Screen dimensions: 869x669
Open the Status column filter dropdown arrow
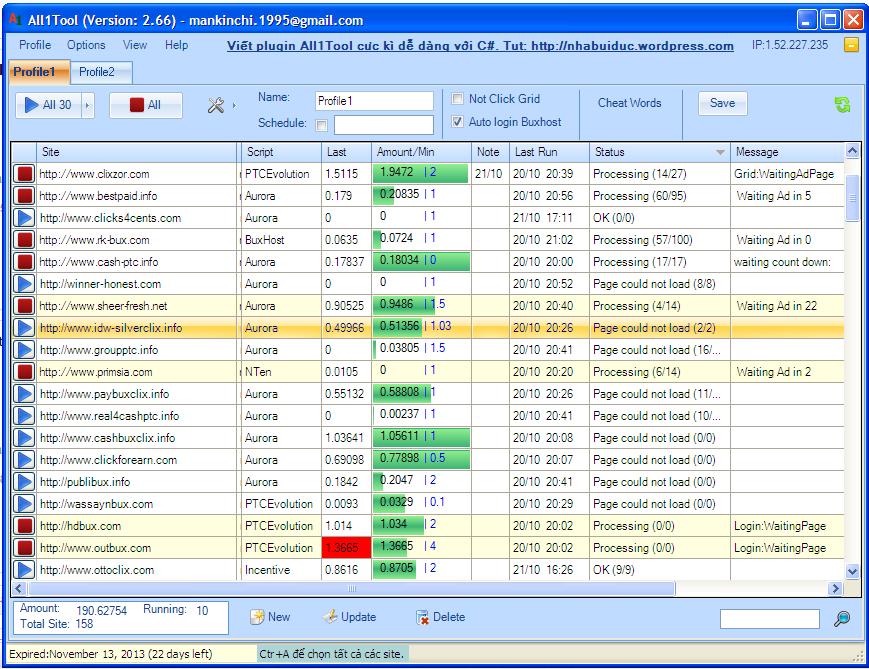point(720,153)
